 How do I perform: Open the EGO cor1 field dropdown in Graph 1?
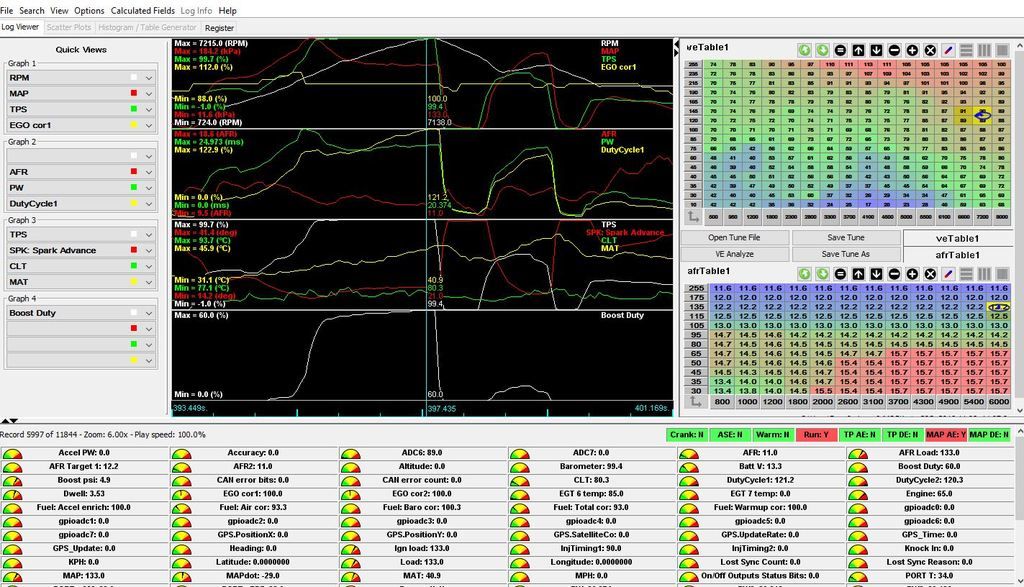click(x=149, y=125)
